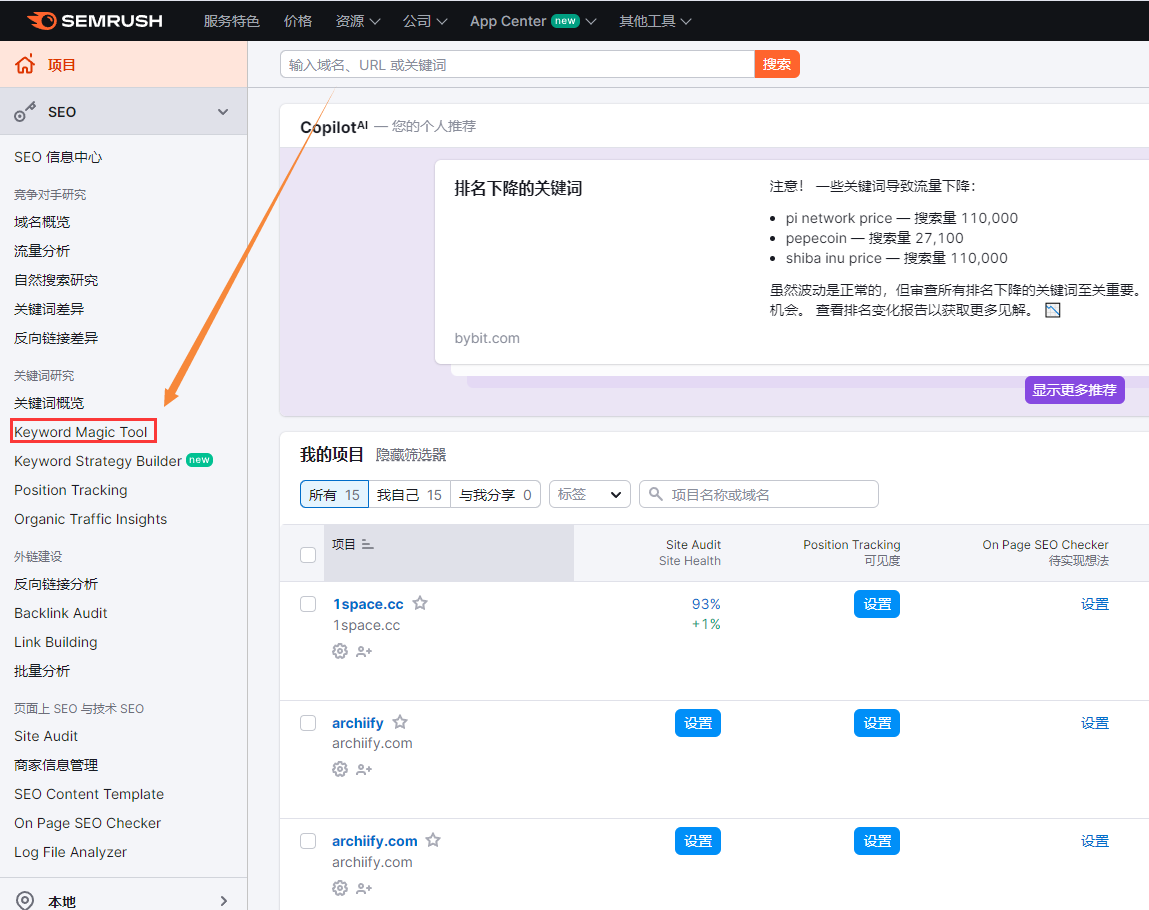Open Organic Traffic Insights in sidebar

90,519
